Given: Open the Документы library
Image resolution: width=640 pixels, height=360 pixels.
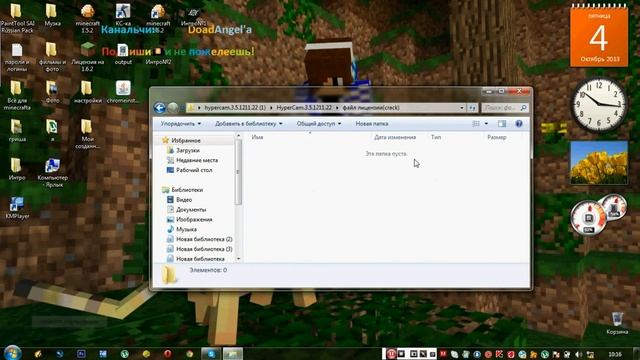Looking at the screenshot, I should coord(191,210).
